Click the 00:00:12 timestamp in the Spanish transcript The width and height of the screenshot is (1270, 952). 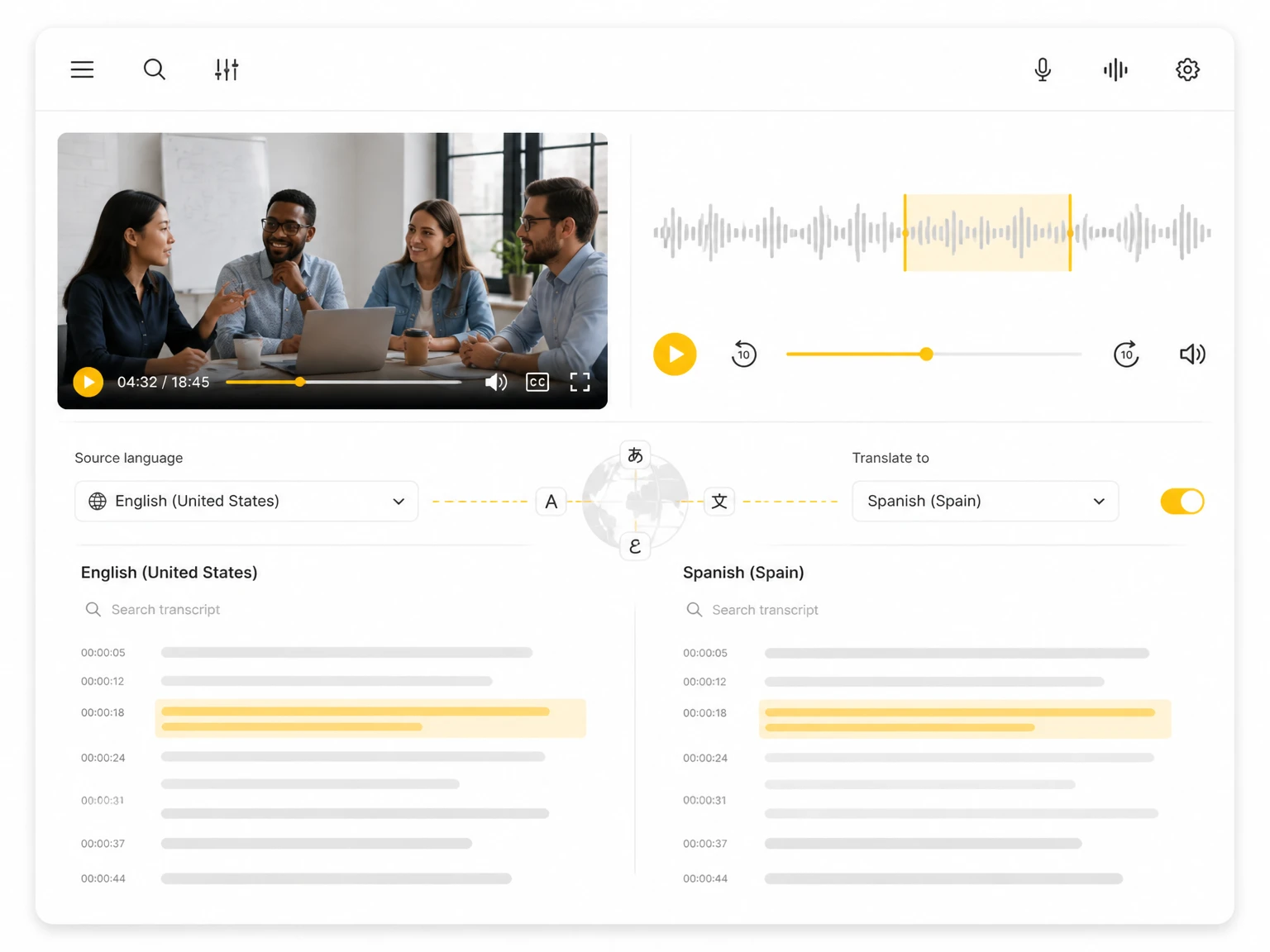(704, 682)
